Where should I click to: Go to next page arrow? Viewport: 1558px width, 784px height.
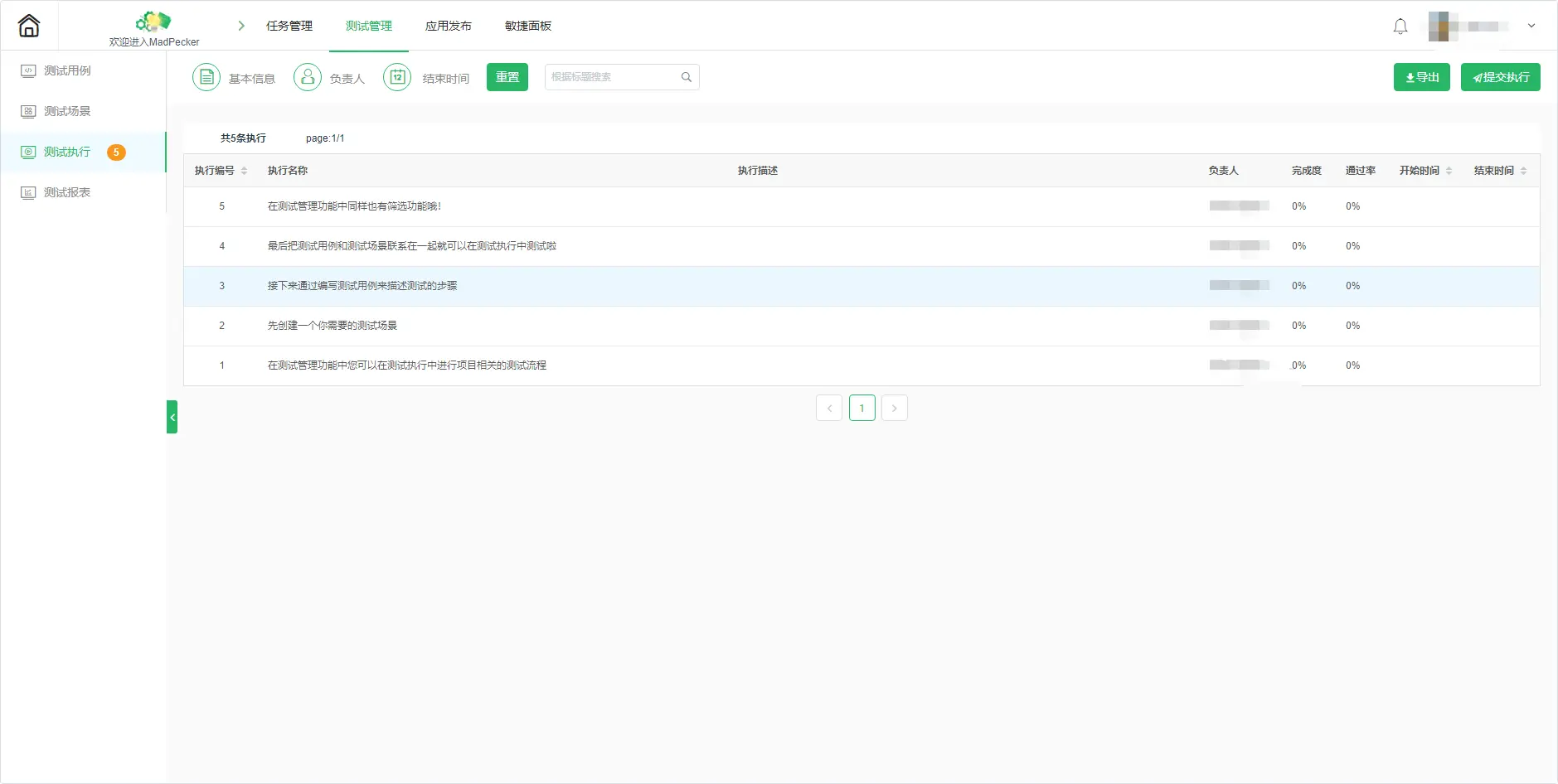(x=895, y=408)
